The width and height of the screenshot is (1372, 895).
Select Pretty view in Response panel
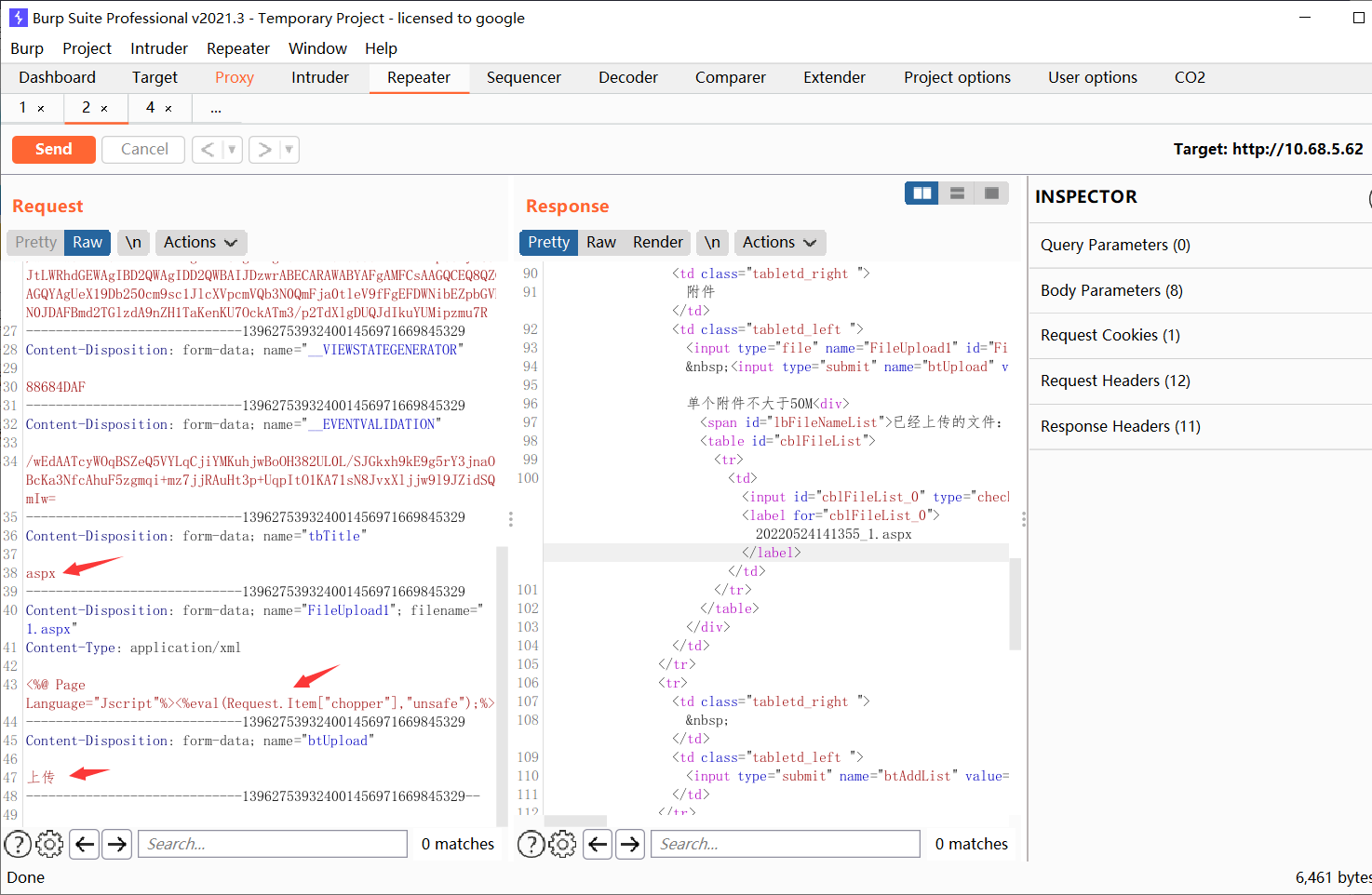click(548, 242)
